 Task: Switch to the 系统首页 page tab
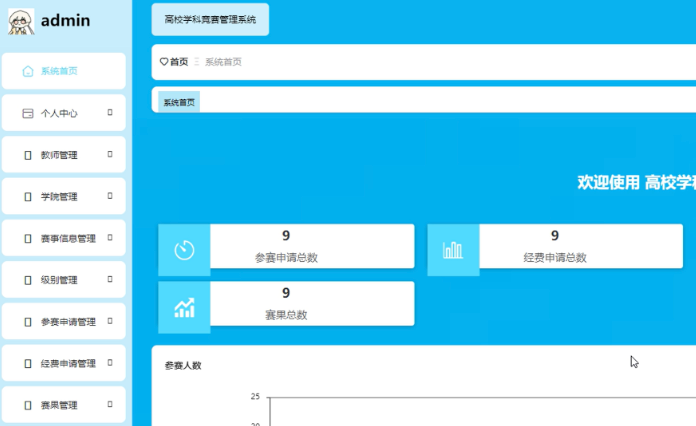tap(179, 102)
